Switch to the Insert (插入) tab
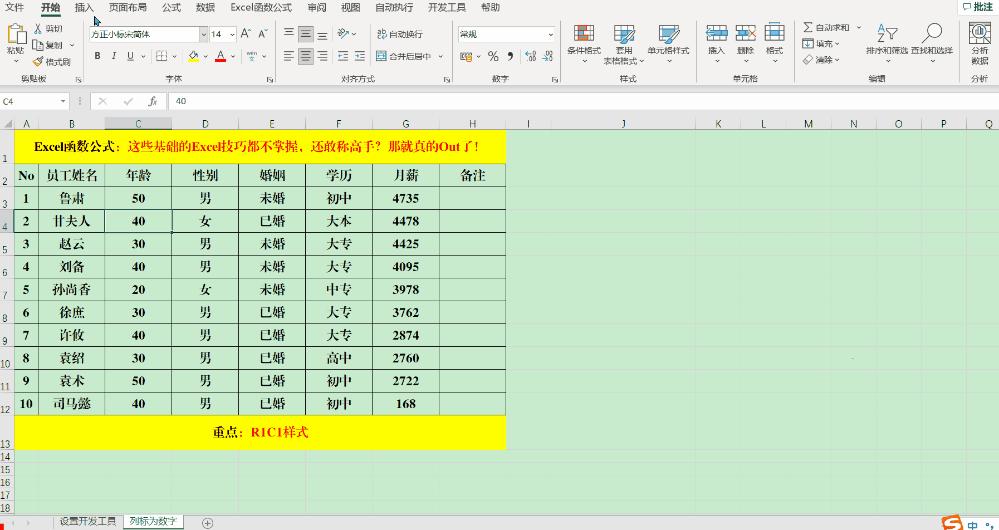Image resolution: width=999 pixels, height=530 pixels. [84, 8]
